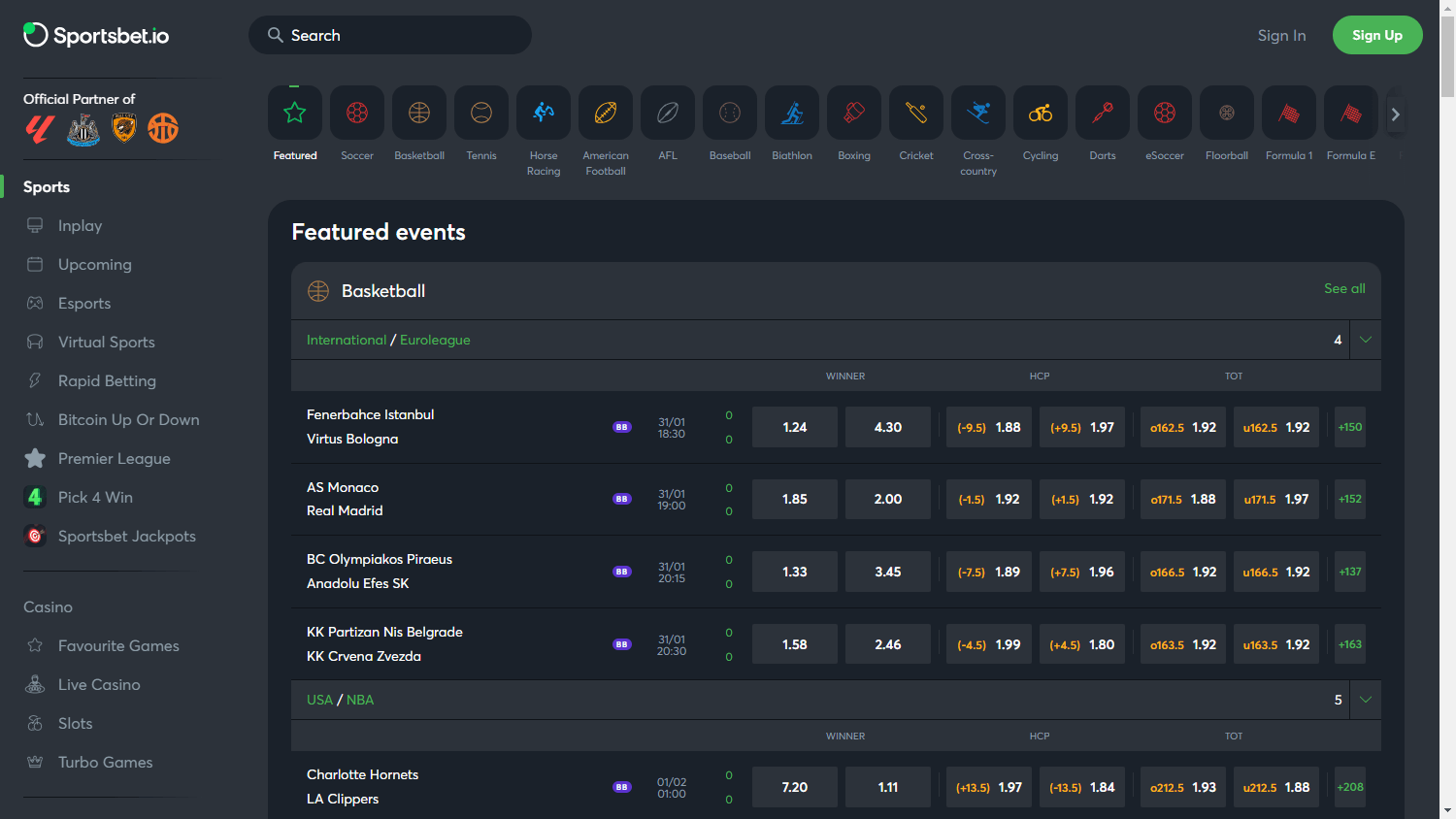The width and height of the screenshot is (1456, 819).
Task: Click the Sportsbet.io logo
Action: pos(96,35)
